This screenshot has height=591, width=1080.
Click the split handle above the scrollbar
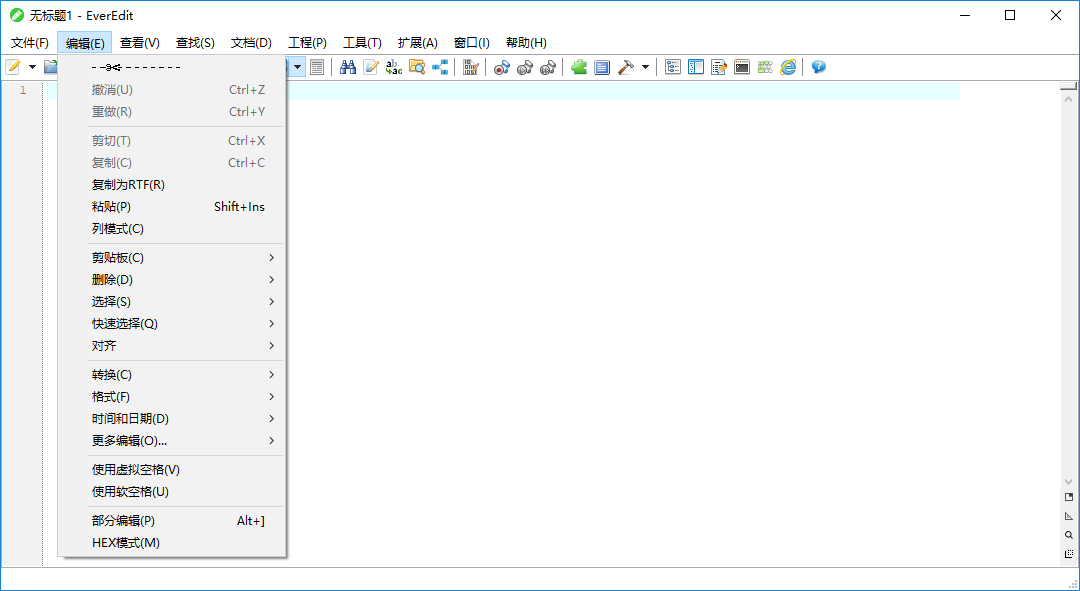point(1068,86)
